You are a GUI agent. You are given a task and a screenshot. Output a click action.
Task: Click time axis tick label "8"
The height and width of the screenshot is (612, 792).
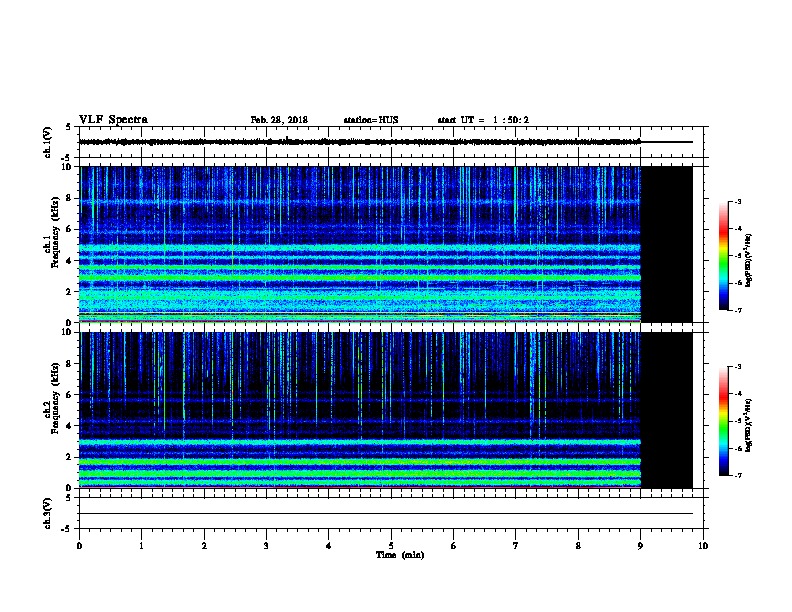click(x=578, y=546)
